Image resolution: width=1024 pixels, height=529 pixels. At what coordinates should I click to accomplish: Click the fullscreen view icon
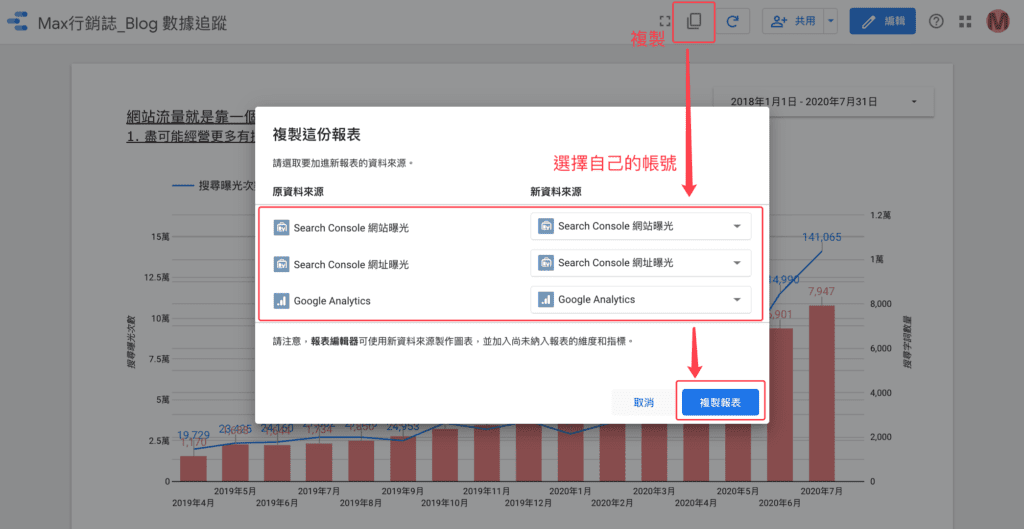click(x=665, y=21)
